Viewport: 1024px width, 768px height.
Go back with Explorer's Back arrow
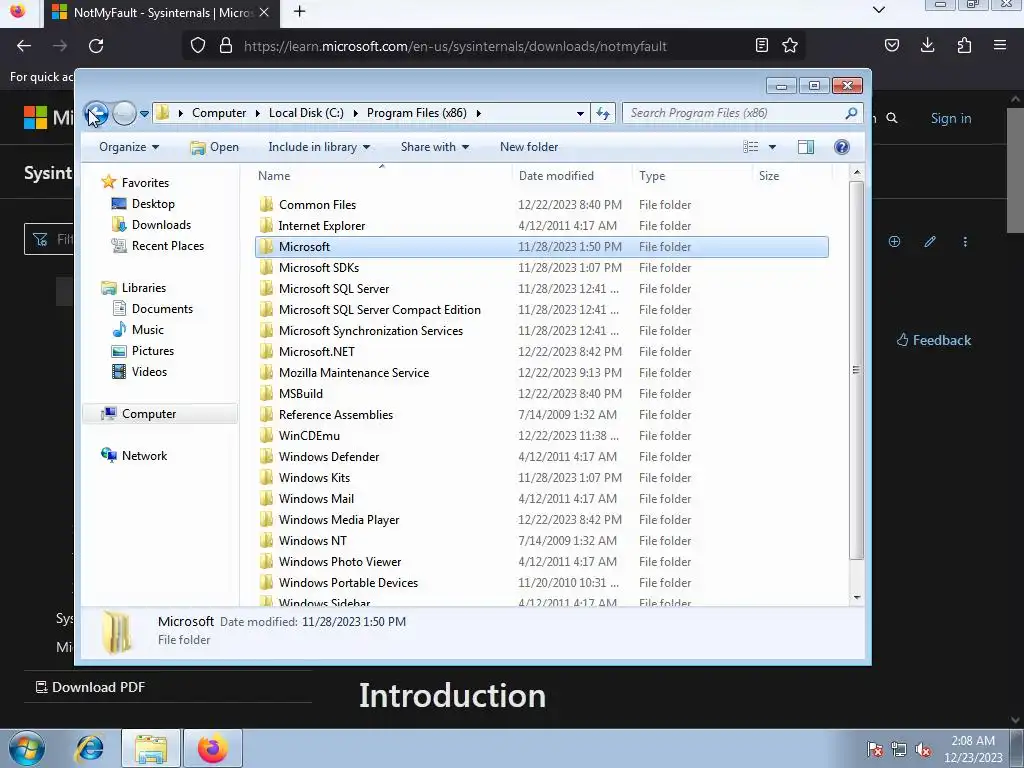tap(97, 114)
